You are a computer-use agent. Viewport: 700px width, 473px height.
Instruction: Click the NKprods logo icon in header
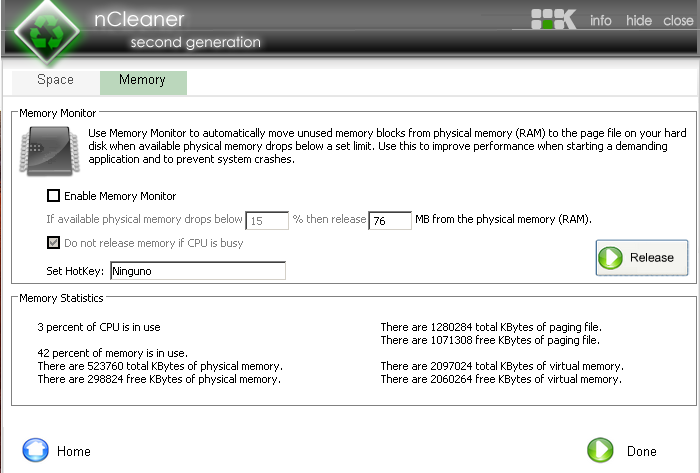[554, 20]
